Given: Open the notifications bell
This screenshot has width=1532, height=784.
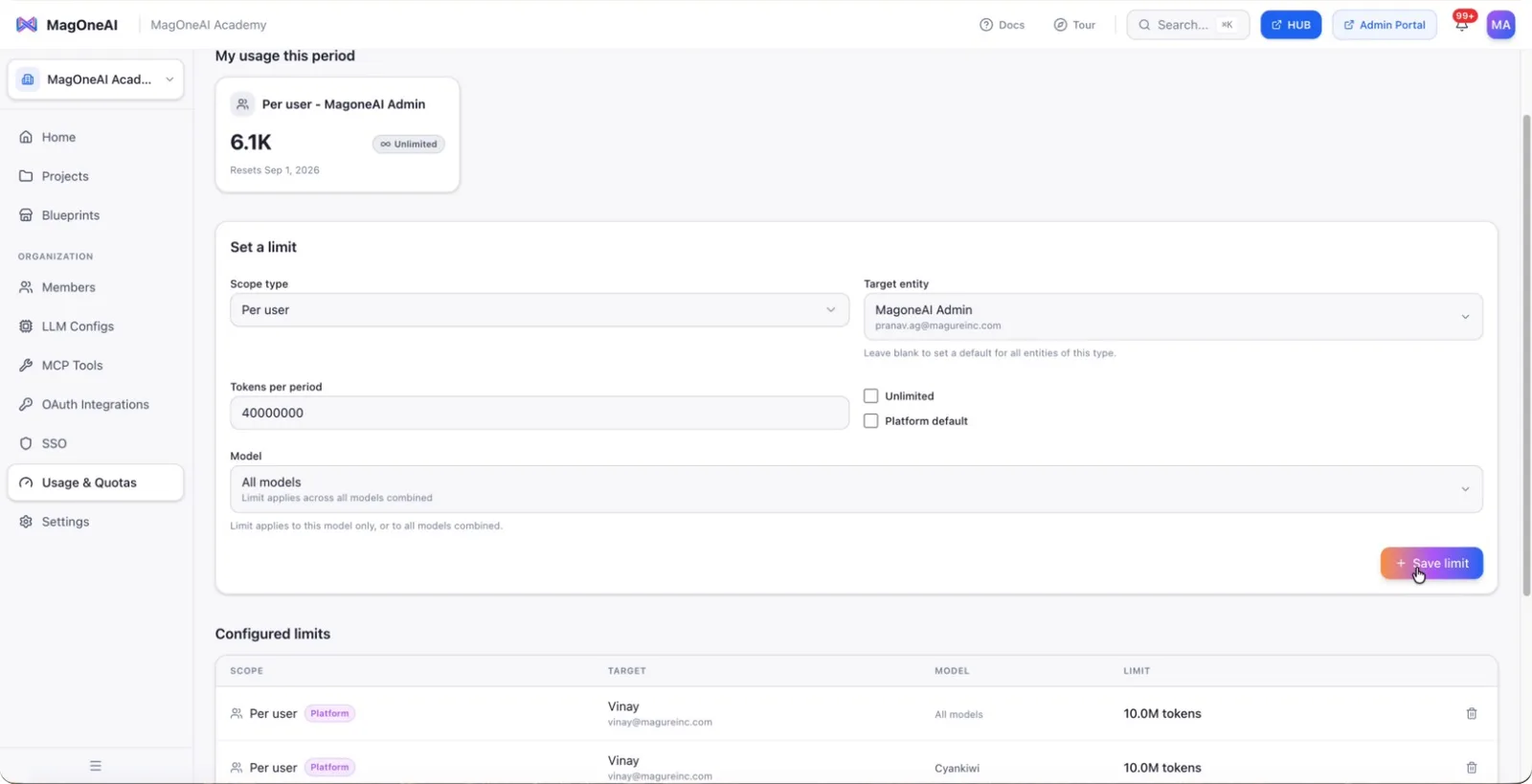Looking at the screenshot, I should tap(1462, 25).
